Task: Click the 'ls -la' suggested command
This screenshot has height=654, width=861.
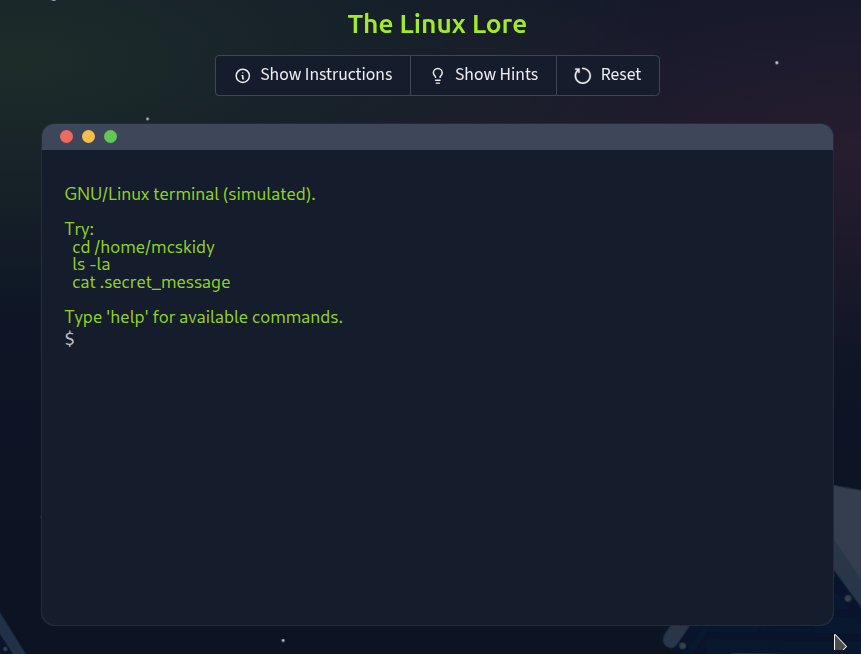Action: click(x=91, y=265)
